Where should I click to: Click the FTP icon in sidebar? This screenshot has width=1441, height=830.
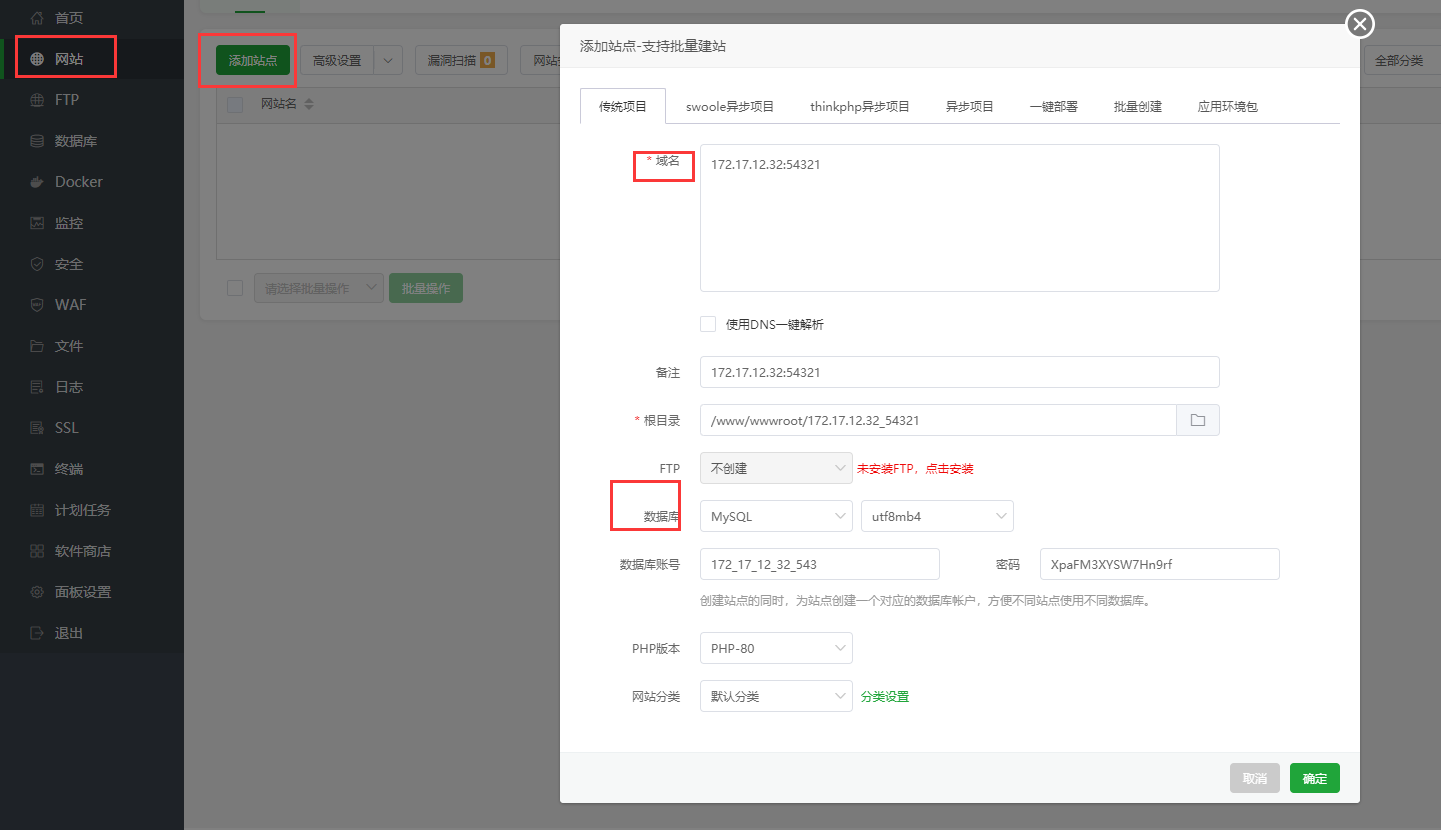(37, 100)
